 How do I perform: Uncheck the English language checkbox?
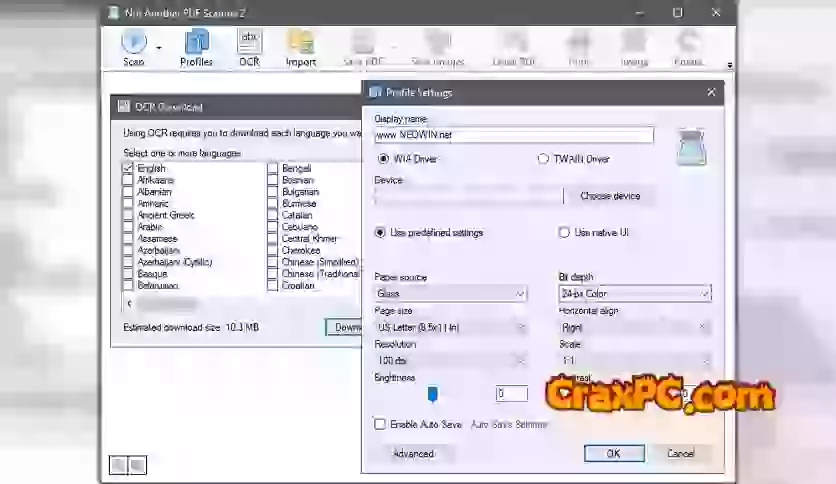128,168
